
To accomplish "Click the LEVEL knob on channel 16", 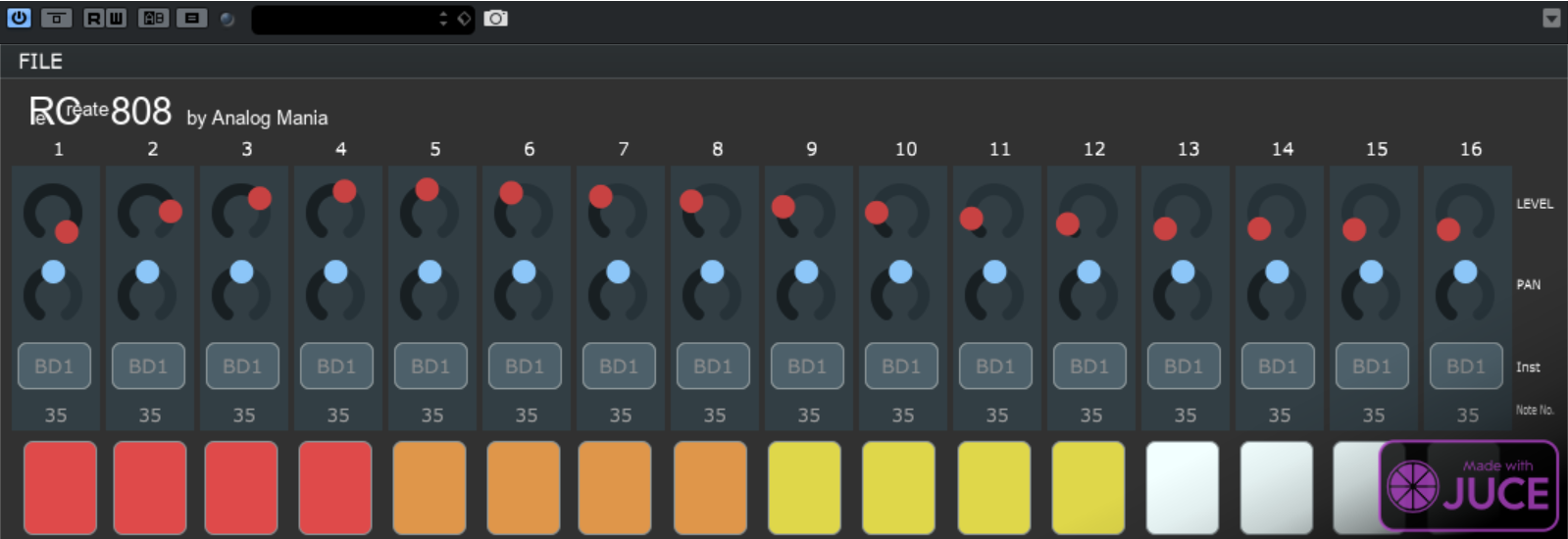I will pyautogui.click(x=1465, y=214).
